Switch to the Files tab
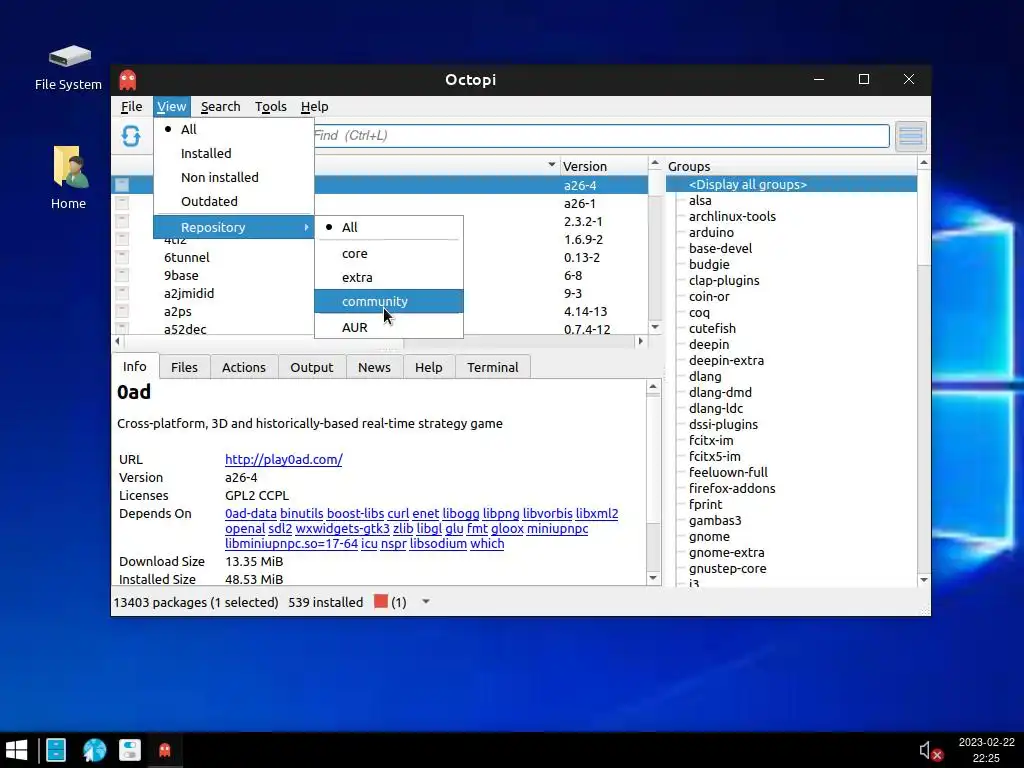 [184, 367]
